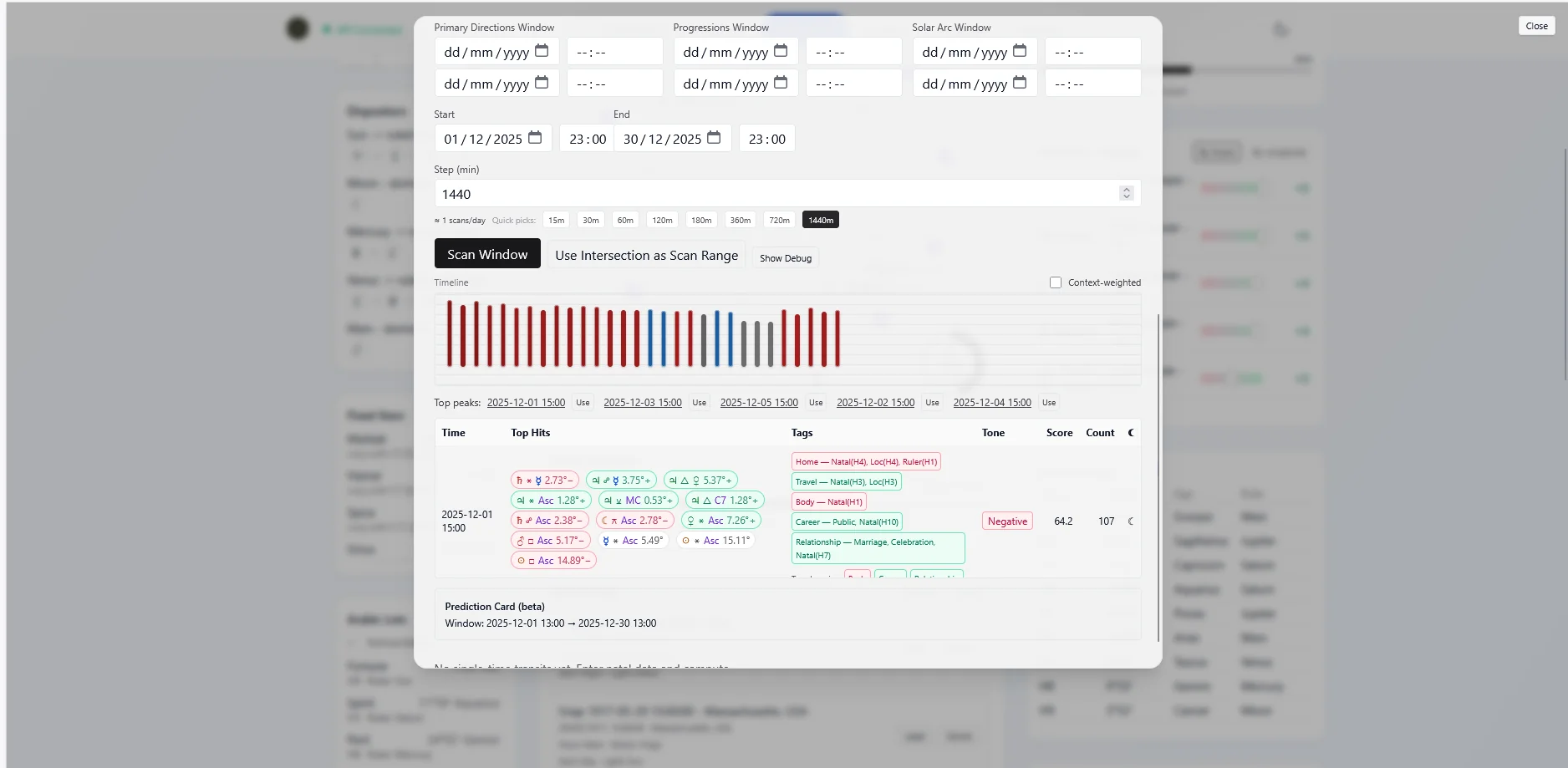Open the calendar for the Start date 01/12/2025
Image resolution: width=1568 pixels, height=768 pixels.
pyautogui.click(x=535, y=137)
